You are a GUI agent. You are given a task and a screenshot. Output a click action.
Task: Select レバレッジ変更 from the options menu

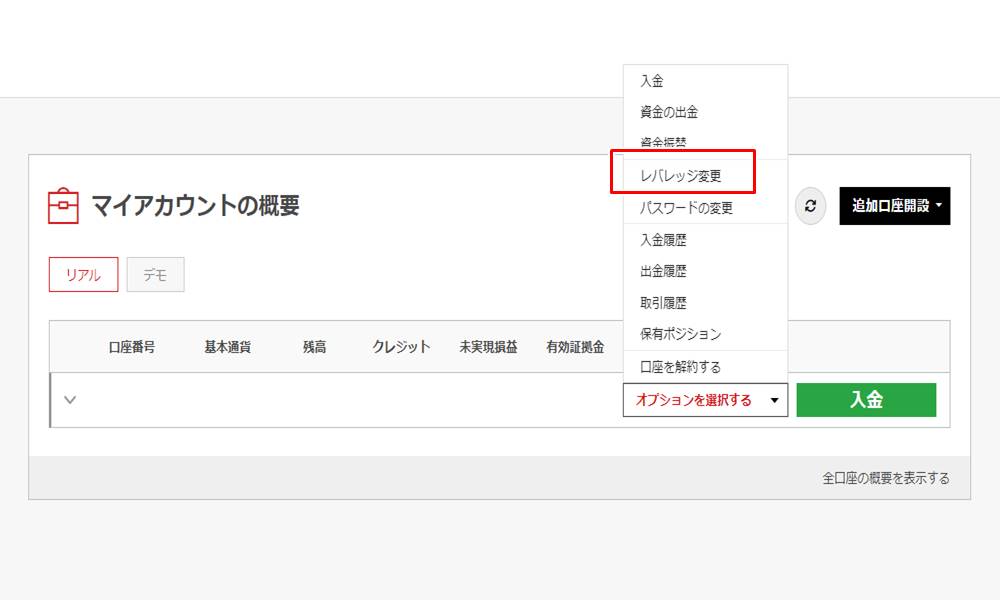pyautogui.click(x=681, y=176)
